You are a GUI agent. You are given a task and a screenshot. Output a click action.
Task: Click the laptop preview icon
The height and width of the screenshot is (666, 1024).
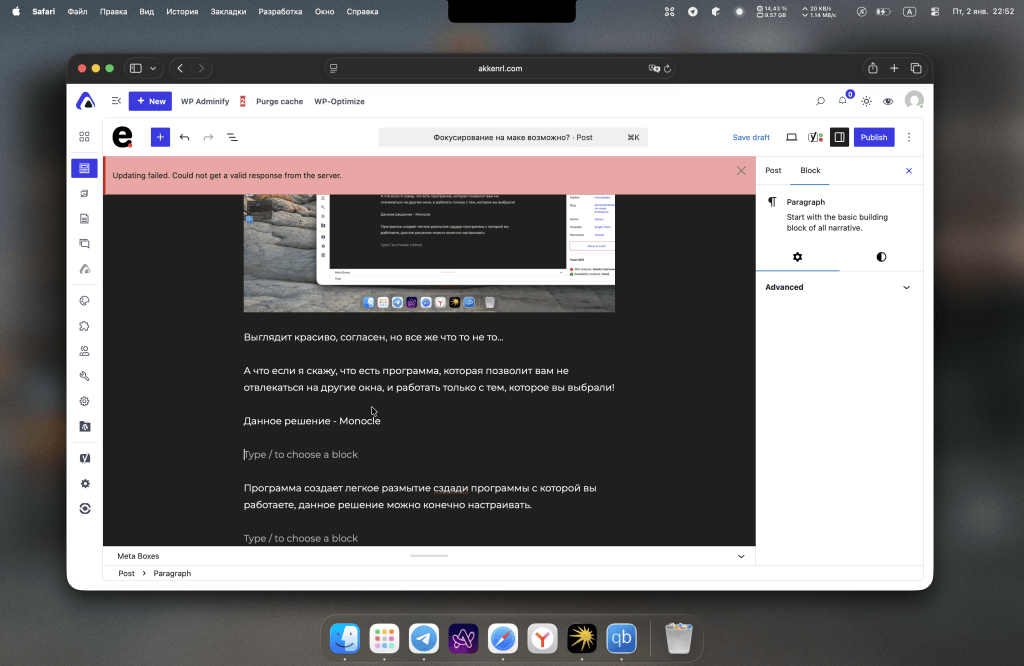[791, 137]
